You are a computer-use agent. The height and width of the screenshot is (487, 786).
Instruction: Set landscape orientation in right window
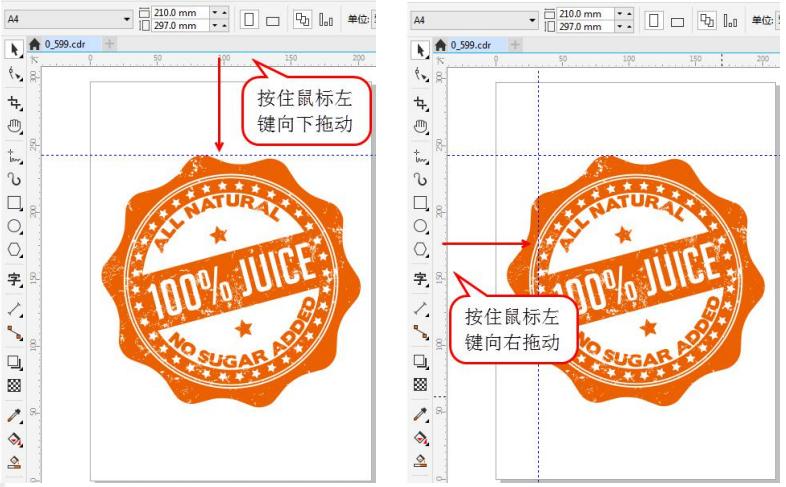click(x=677, y=22)
